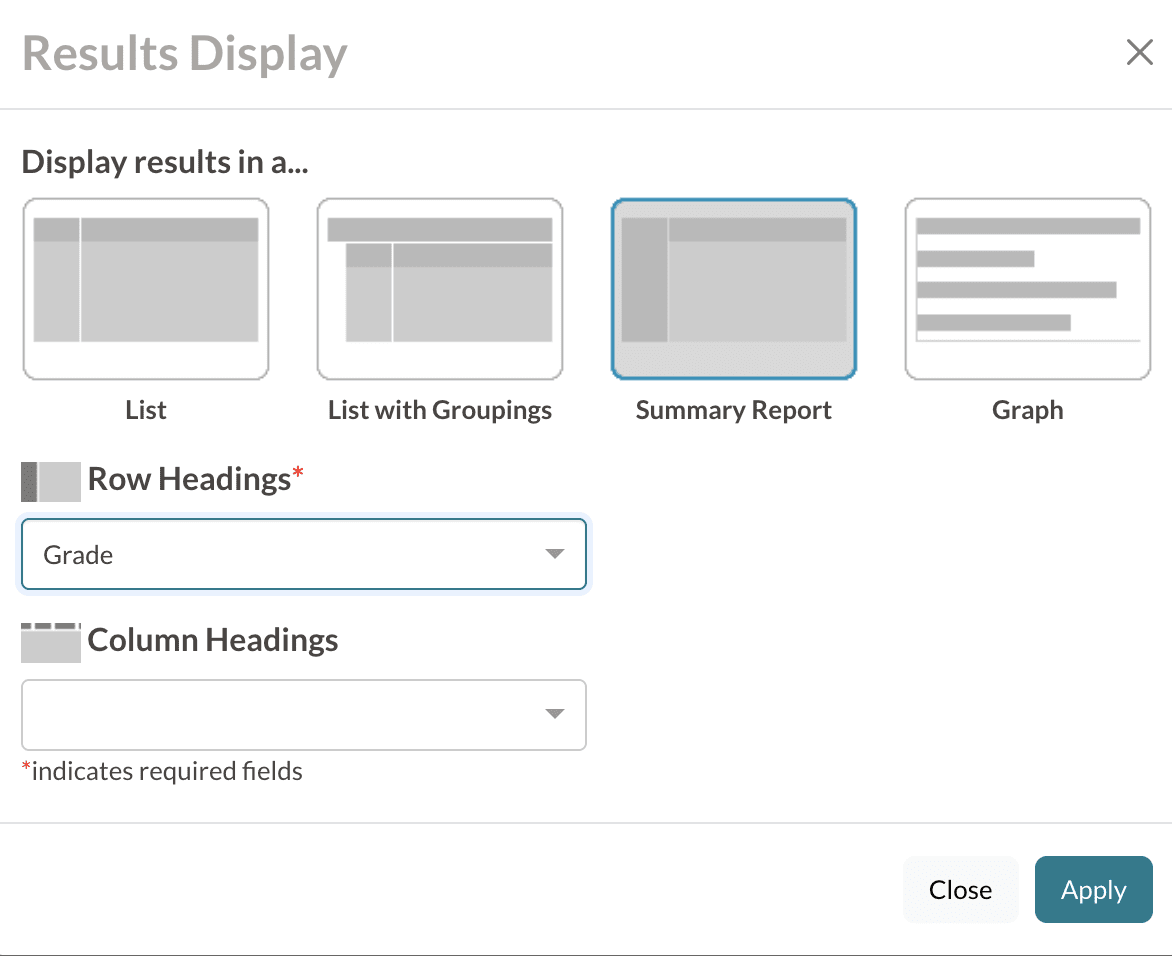
Task: Click the 'List with Groupings' caption text
Action: [x=440, y=410]
